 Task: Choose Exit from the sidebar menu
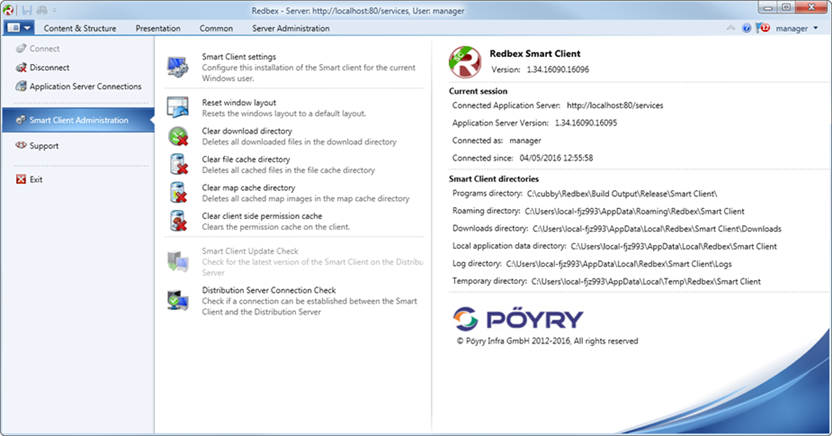37,179
